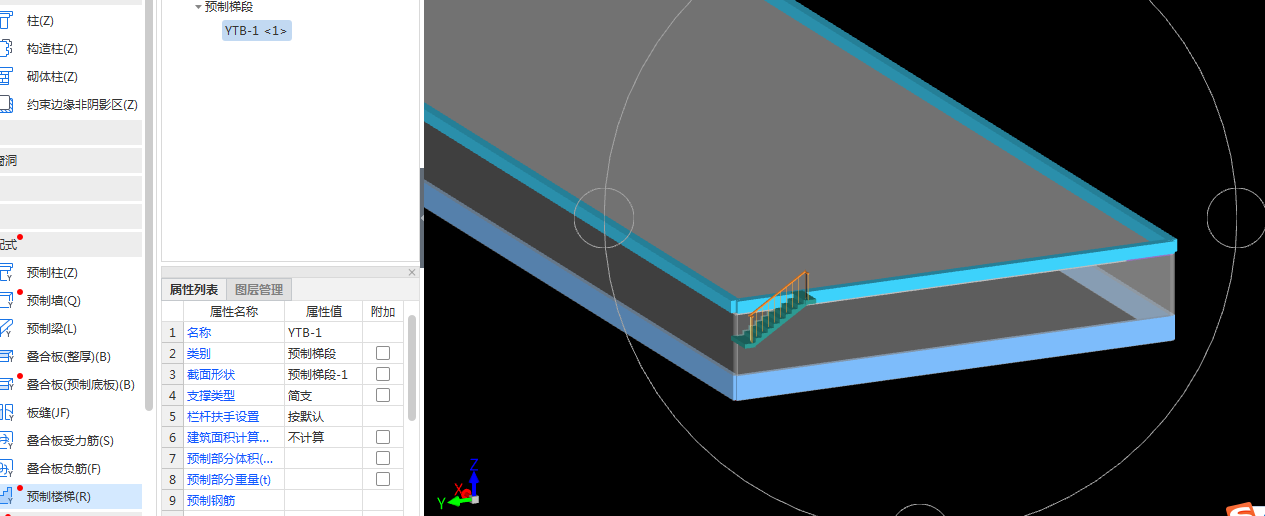Select the 叠合板(预制底板)(B) icon
The width and height of the screenshot is (1265, 516).
pos(7,384)
